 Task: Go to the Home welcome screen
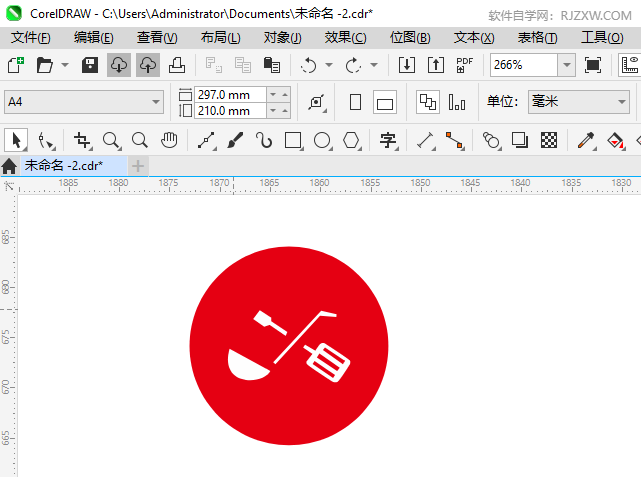click(x=9, y=166)
